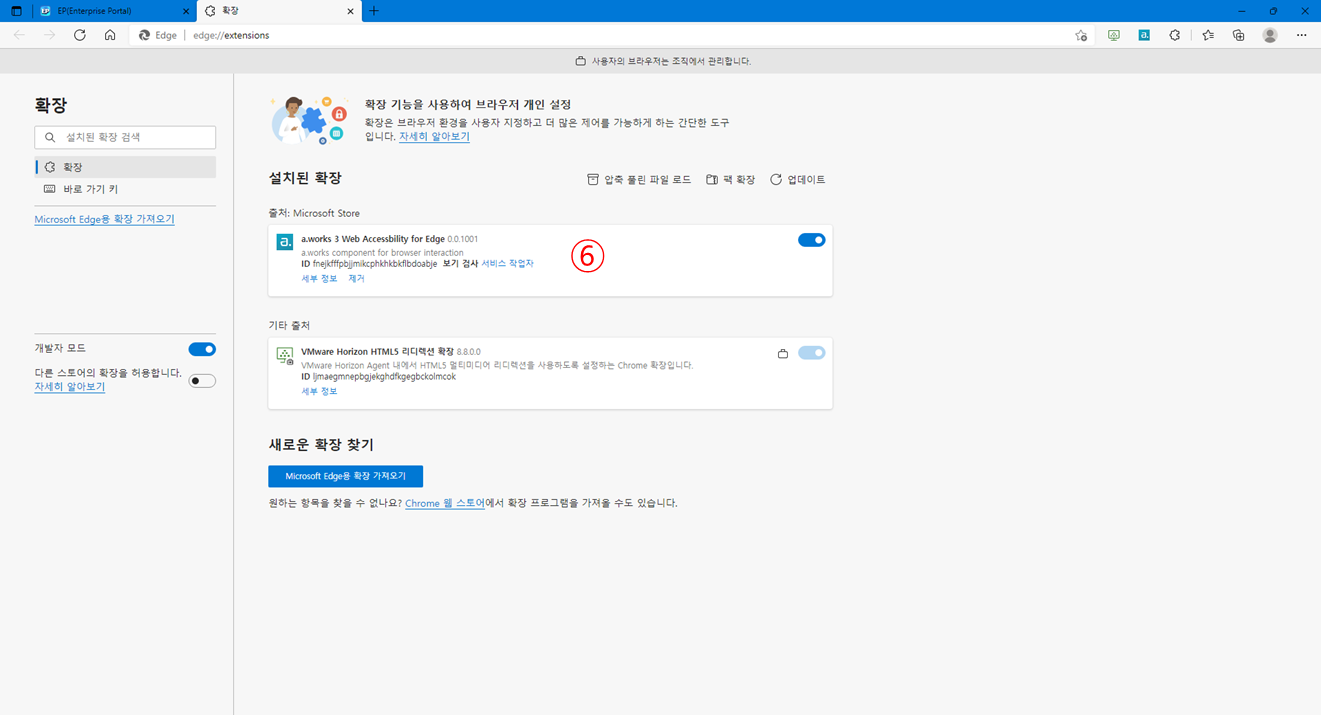The width and height of the screenshot is (1321, 715).
Task: Toggle 다른 스토어의 확장을 허용합니다 switch
Action: (x=202, y=381)
